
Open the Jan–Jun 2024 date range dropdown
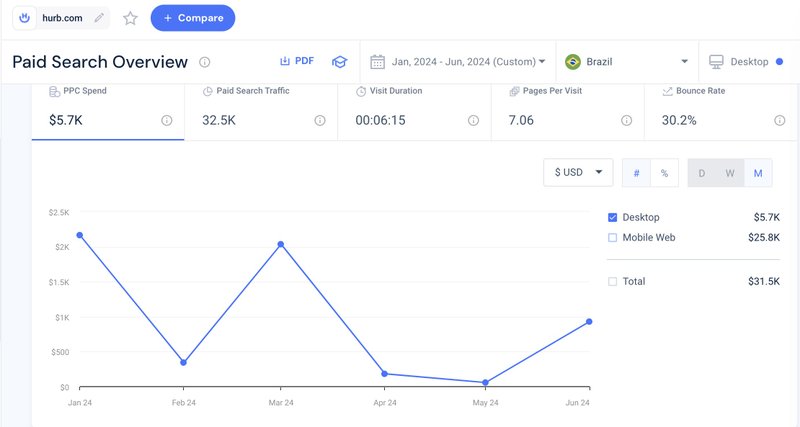pos(458,62)
